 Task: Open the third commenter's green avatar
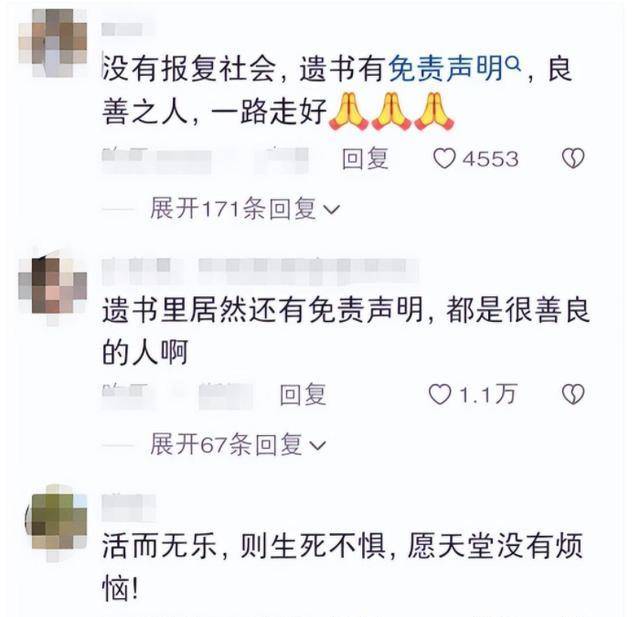tap(56, 522)
